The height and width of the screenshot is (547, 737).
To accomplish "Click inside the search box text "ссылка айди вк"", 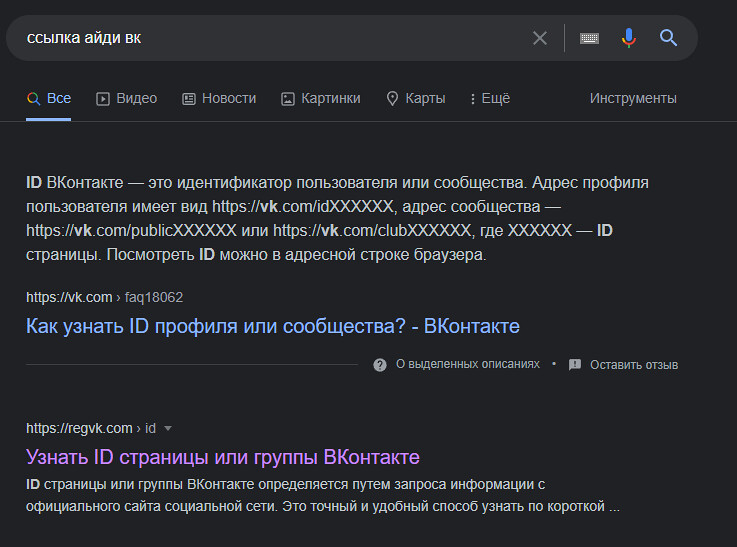I will click(x=84, y=38).
